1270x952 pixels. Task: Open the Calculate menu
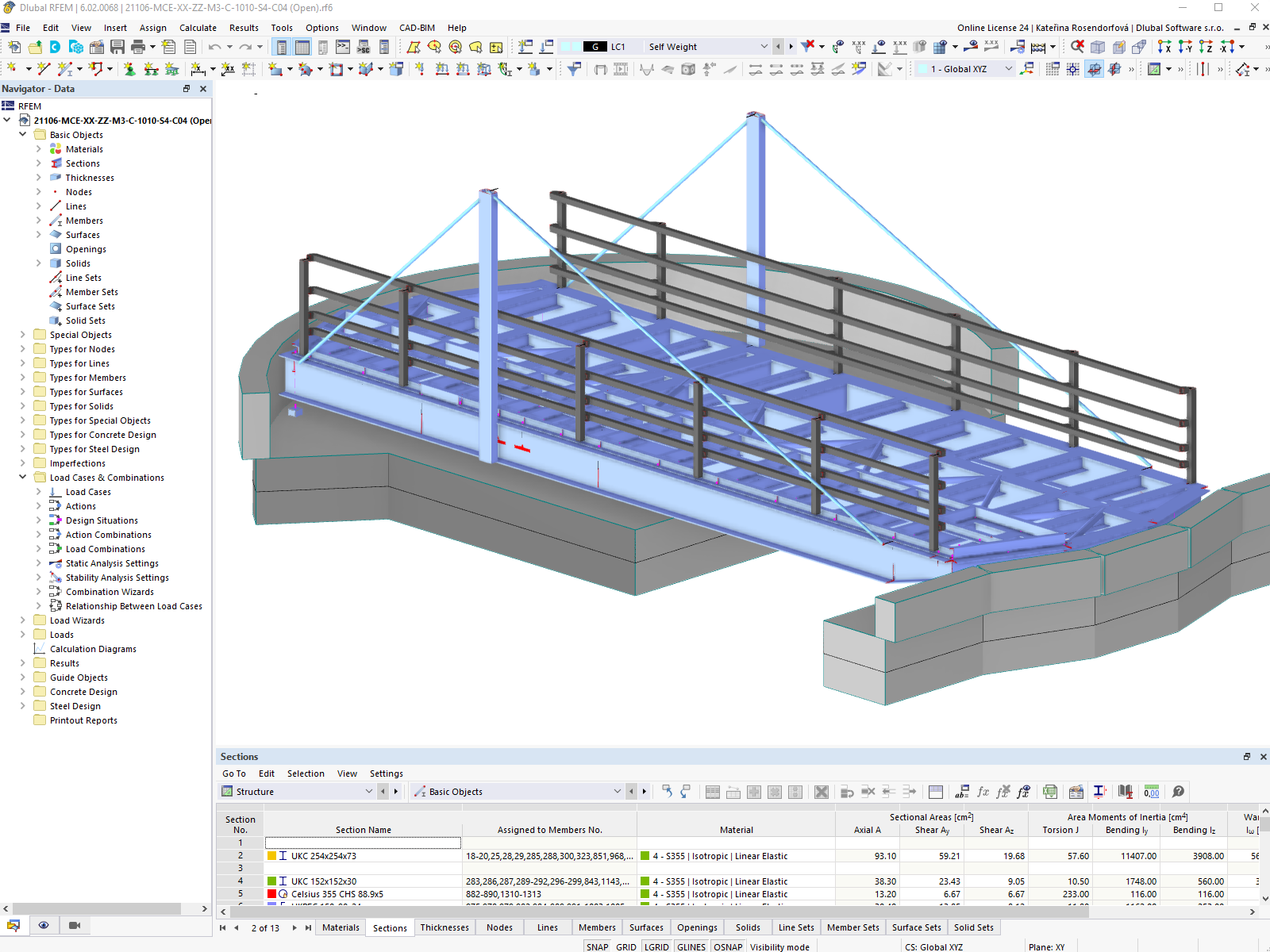[x=198, y=28]
